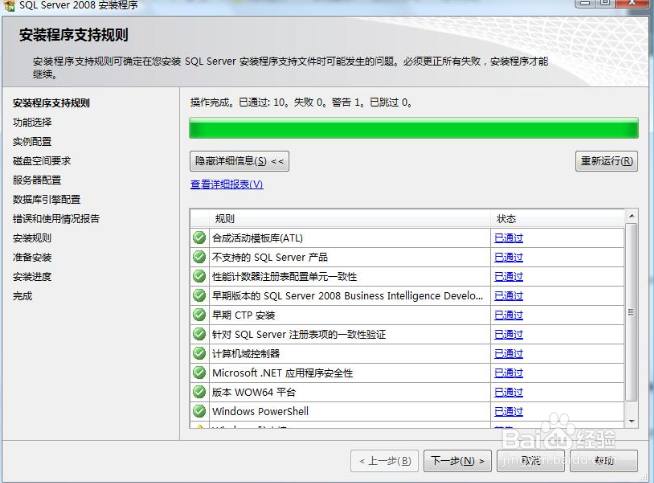The width and height of the screenshot is (654, 483).
Task: Select the 功能选择 step in the sidebar
Action: [x=32, y=122]
